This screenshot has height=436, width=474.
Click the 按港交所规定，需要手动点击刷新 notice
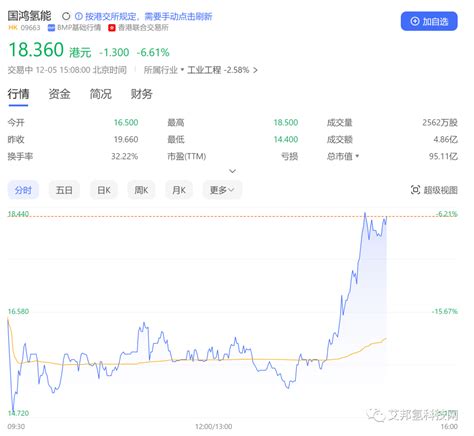(x=149, y=16)
